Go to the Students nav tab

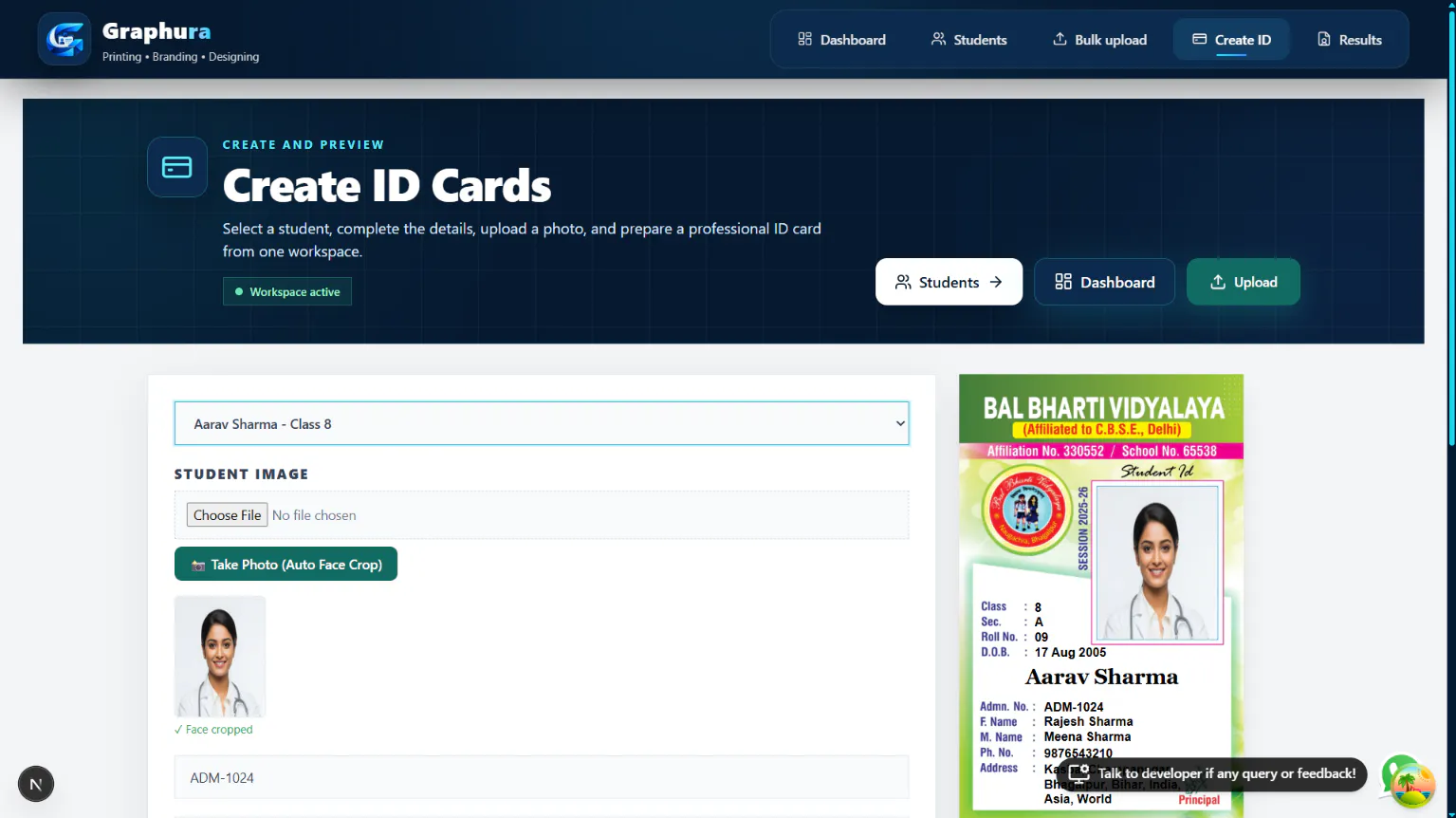click(968, 40)
